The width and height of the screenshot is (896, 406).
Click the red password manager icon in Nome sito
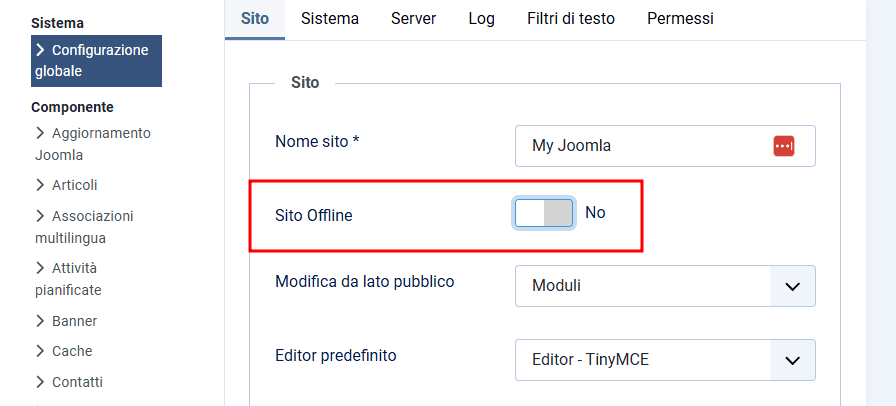click(783, 146)
